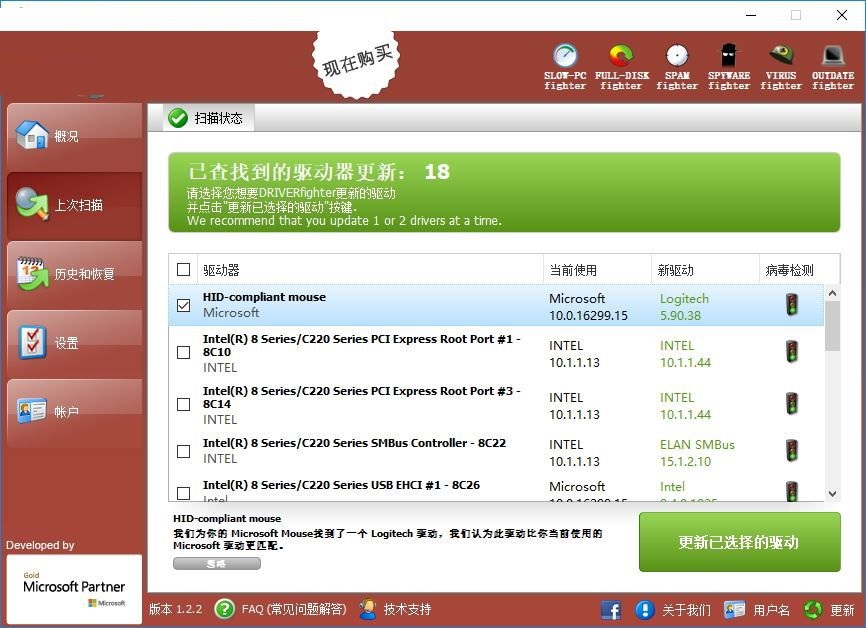
Task: Click the 帐户 ID card icon
Action: [x=31, y=411]
